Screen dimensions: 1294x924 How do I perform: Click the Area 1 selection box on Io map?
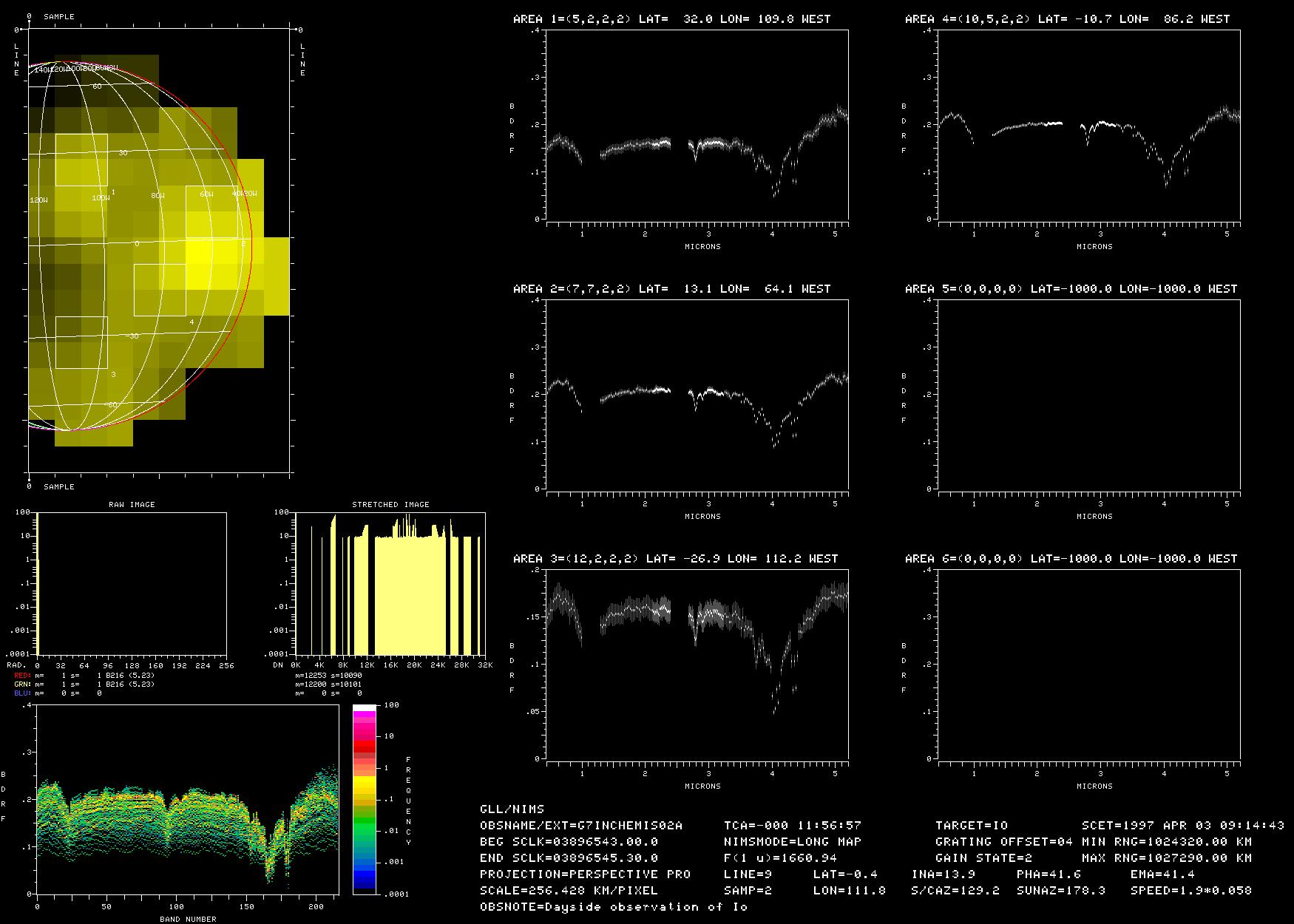81,160
